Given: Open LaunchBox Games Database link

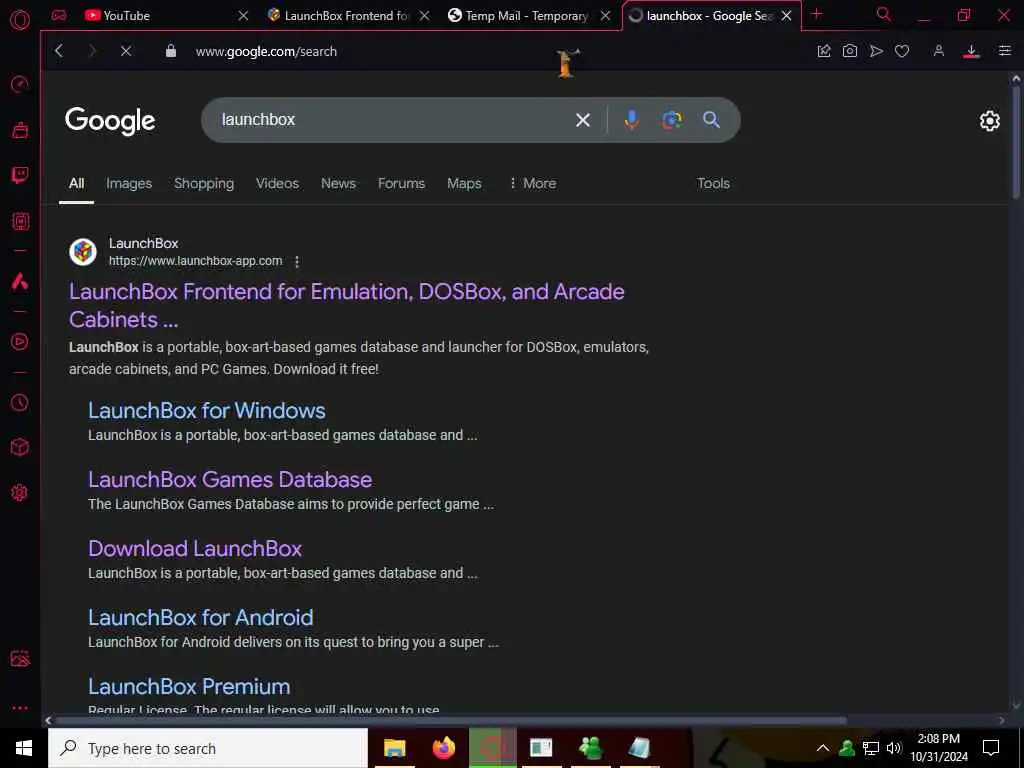Looking at the screenshot, I should click(x=230, y=479).
